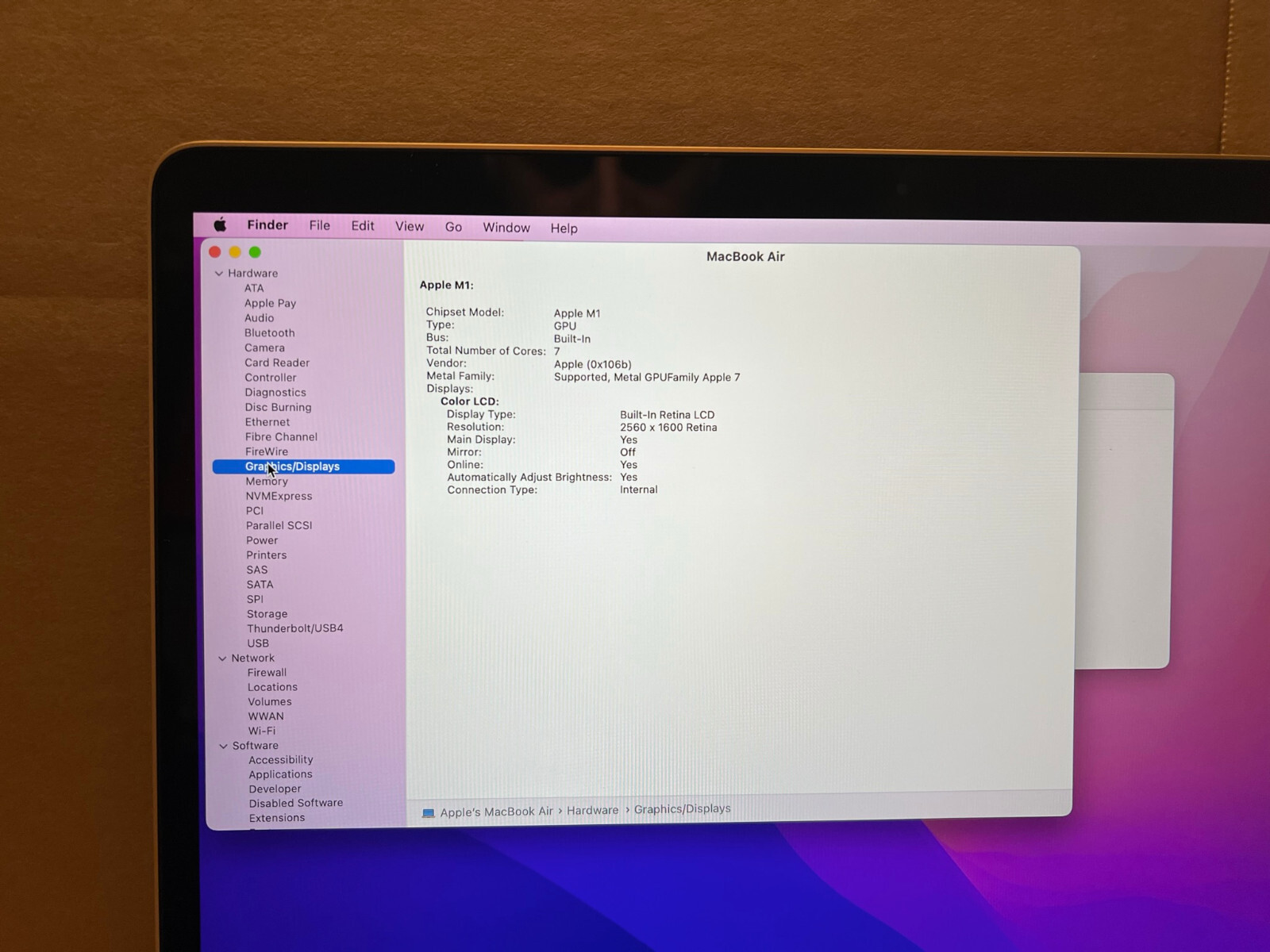Click the resolution value 2560 x 1600 Retina

(668, 428)
